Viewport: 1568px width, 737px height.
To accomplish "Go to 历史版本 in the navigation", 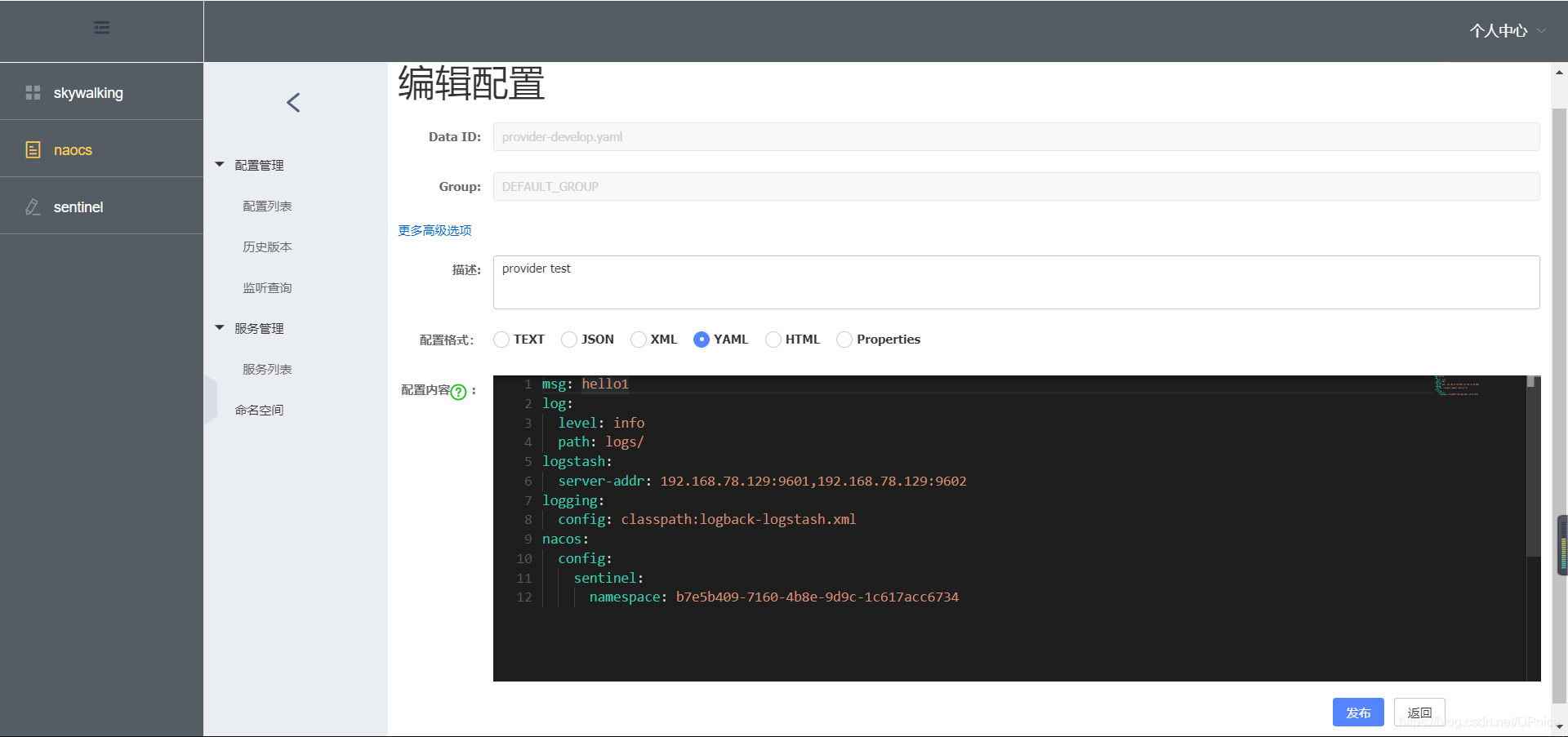I will point(266,246).
